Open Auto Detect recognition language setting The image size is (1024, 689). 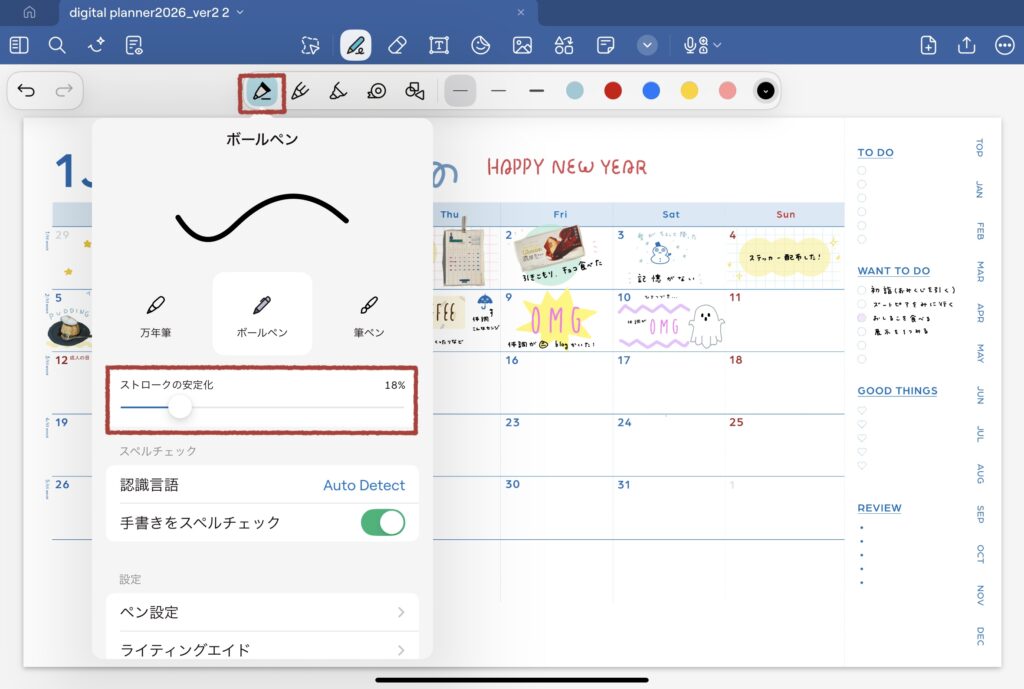(363, 485)
